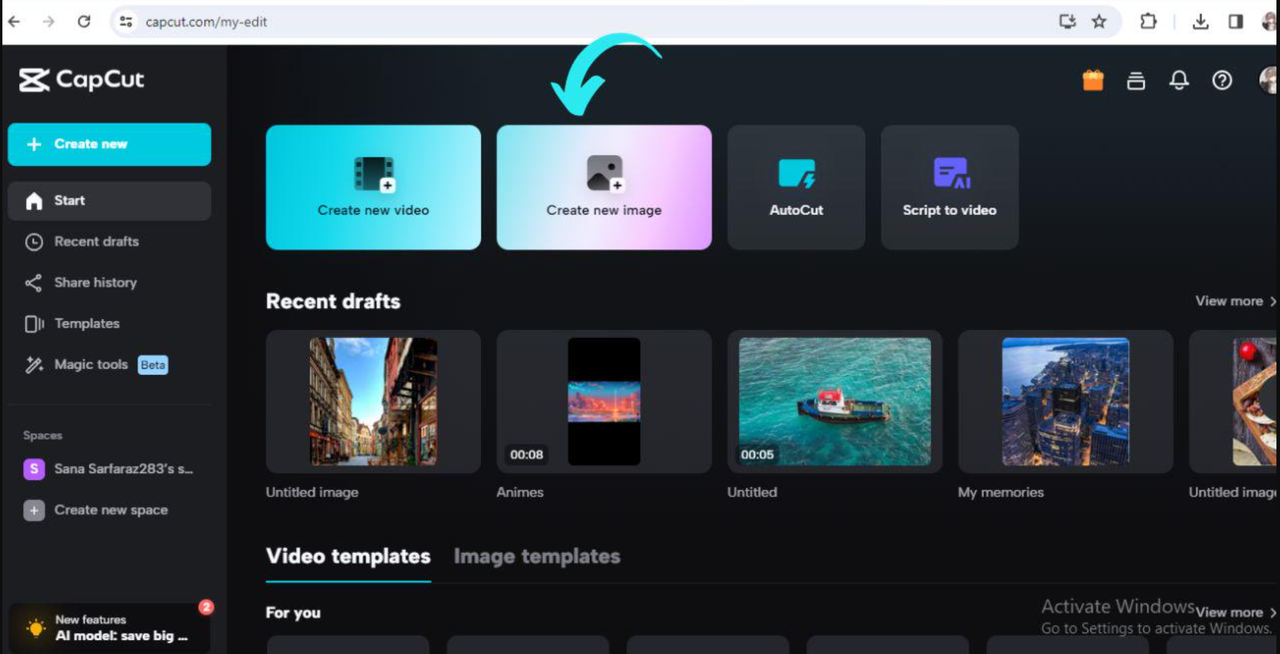Open the browser extensions puzzle icon
Screen dimensions: 1280x654
1148,21
